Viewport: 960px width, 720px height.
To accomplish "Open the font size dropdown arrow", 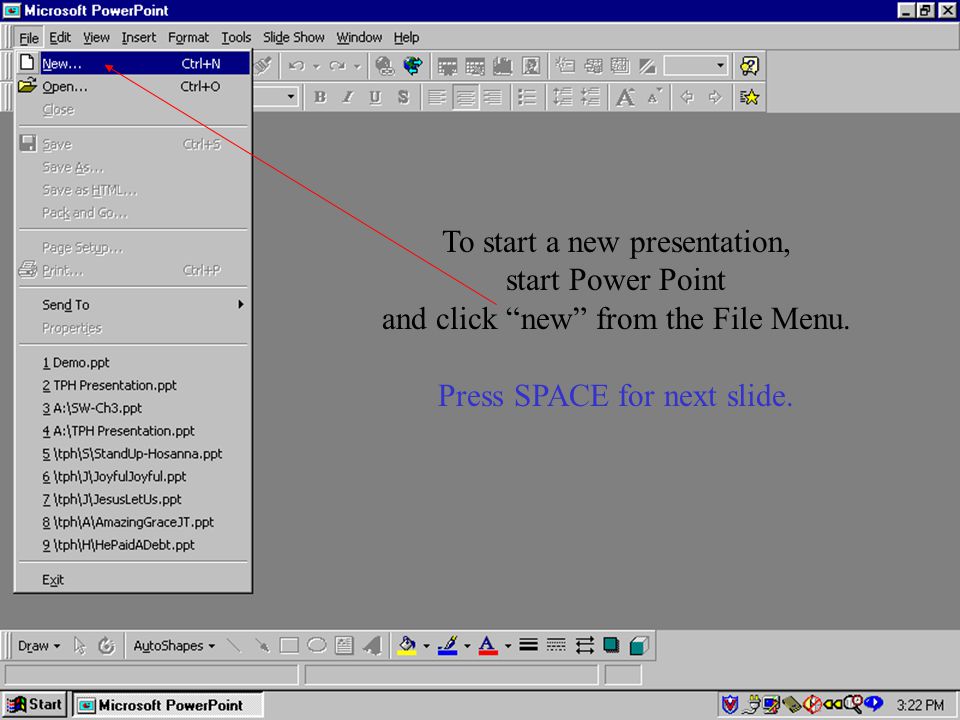I will 291,97.
